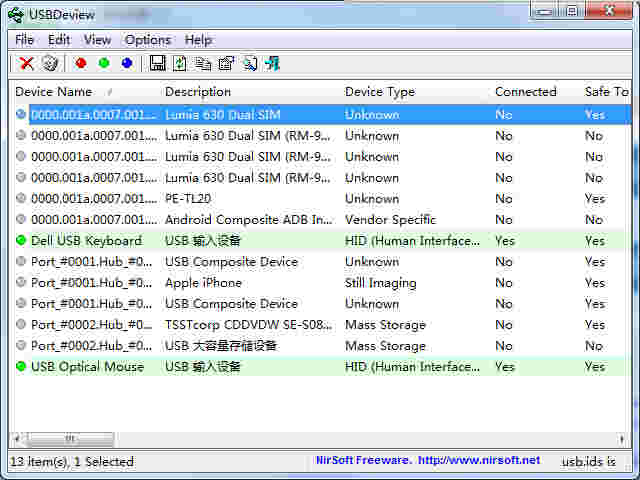Click the horizontal scrollbar right arrow
This screenshot has height=480, width=640.
pos(622,439)
